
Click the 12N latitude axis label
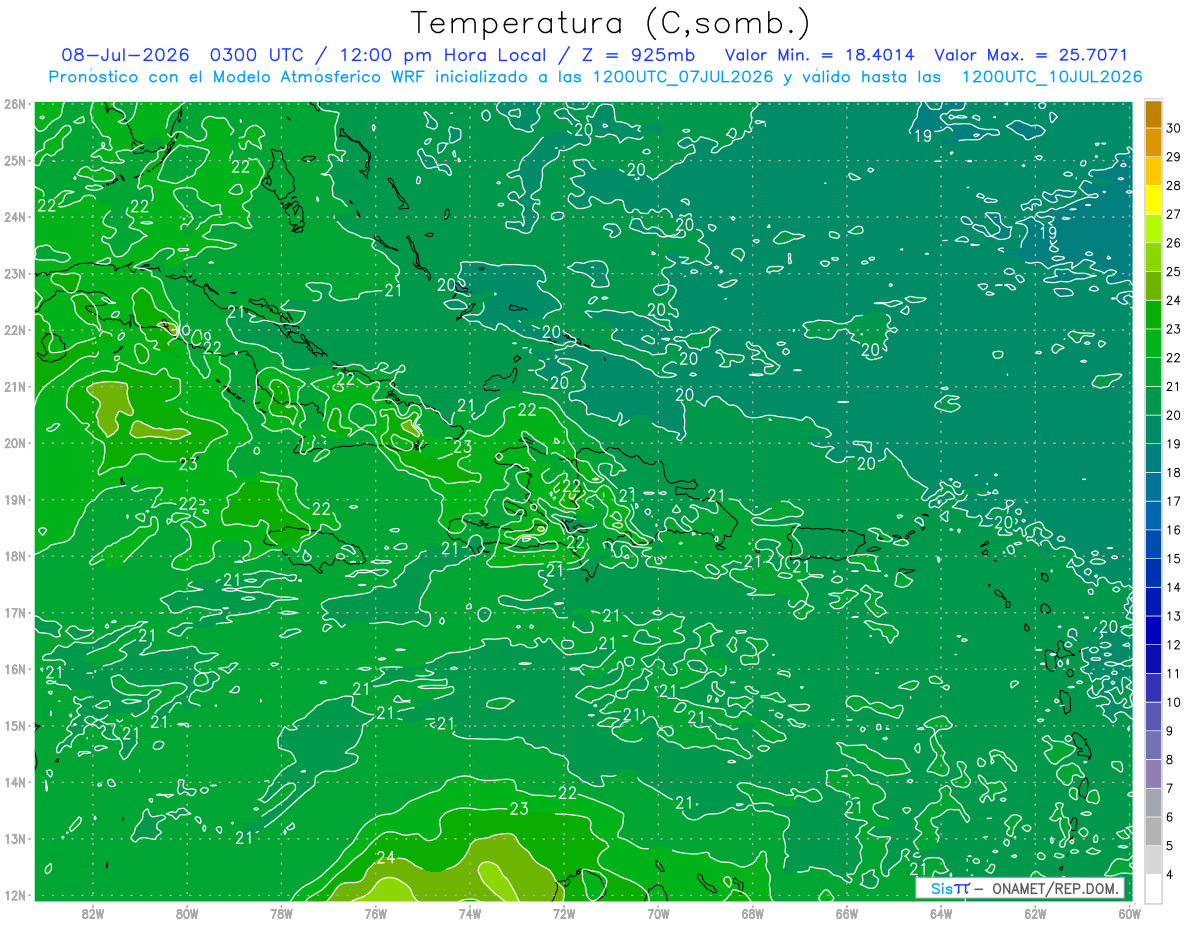point(14,896)
